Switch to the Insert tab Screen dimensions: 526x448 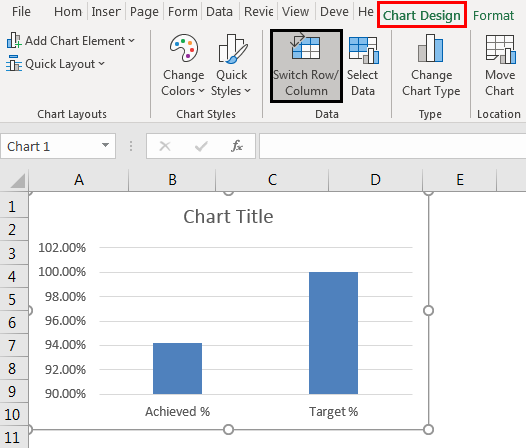pos(106,12)
